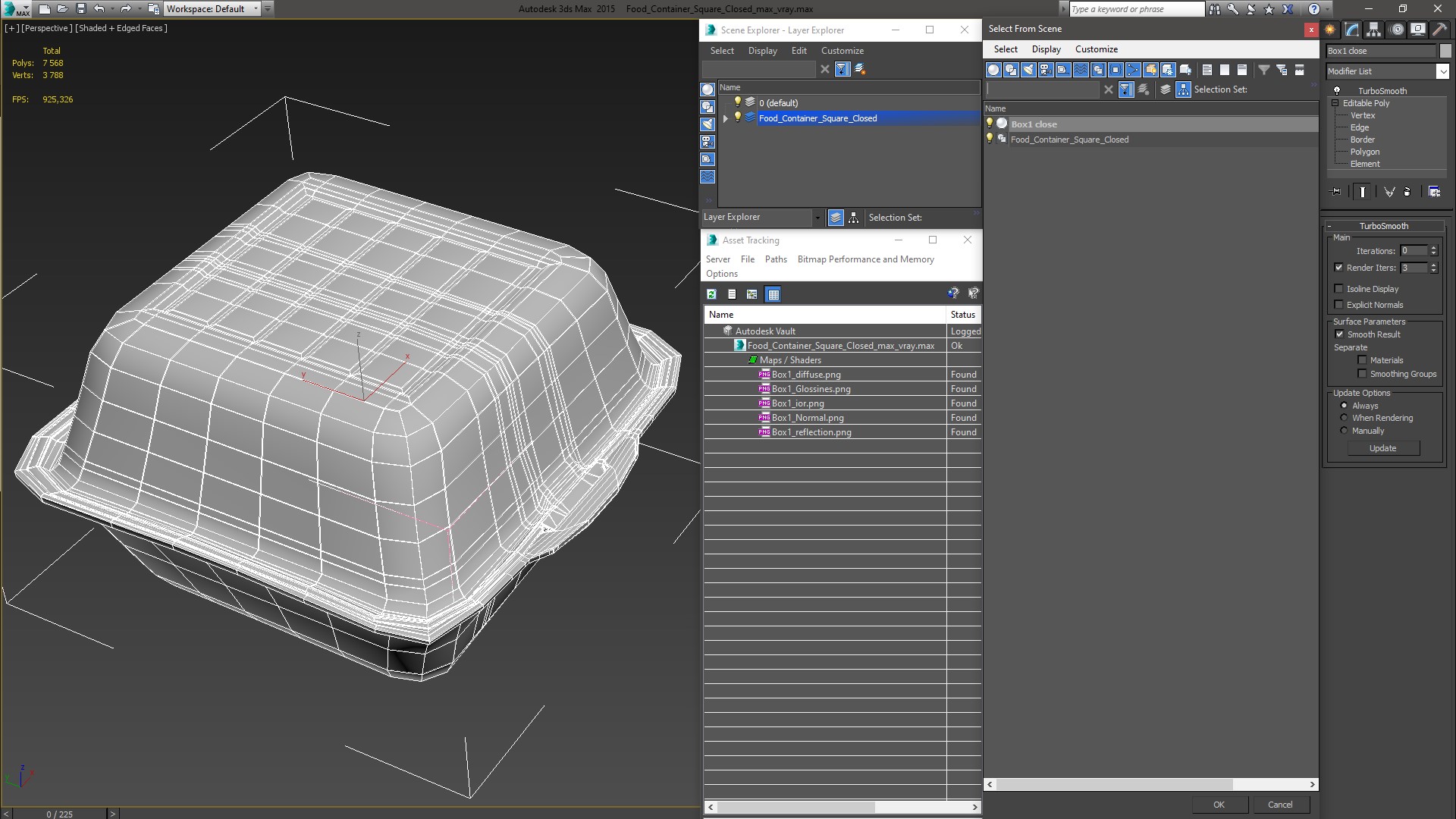Click Select Invert icon in Select From Scene

tap(1242, 70)
